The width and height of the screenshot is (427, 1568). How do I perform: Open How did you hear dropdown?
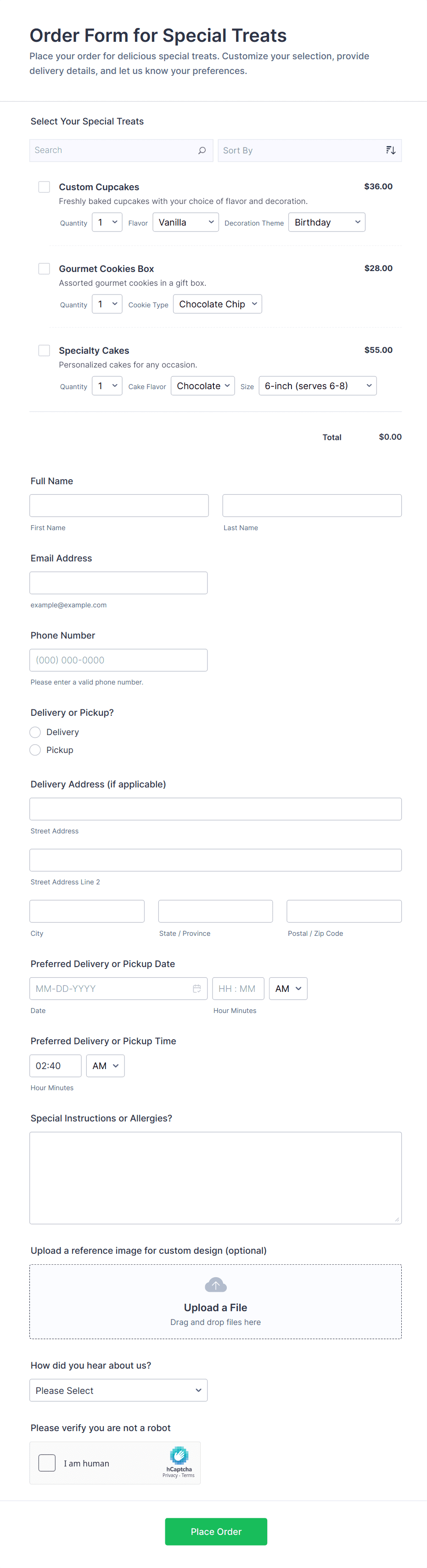(x=118, y=1391)
